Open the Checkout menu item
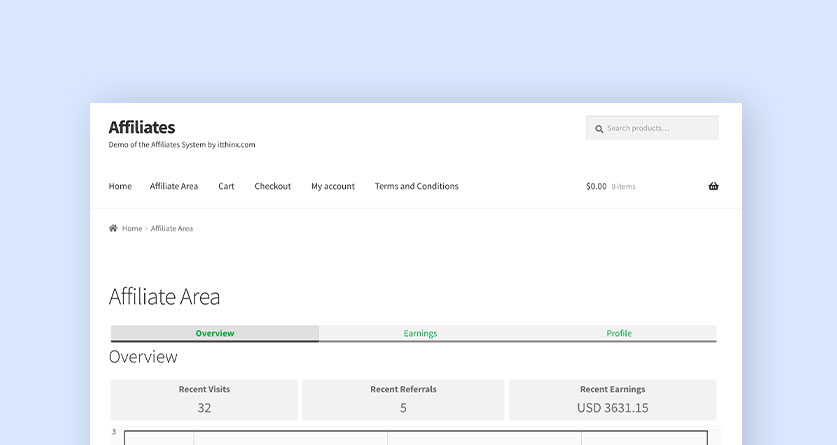 pyautogui.click(x=272, y=186)
